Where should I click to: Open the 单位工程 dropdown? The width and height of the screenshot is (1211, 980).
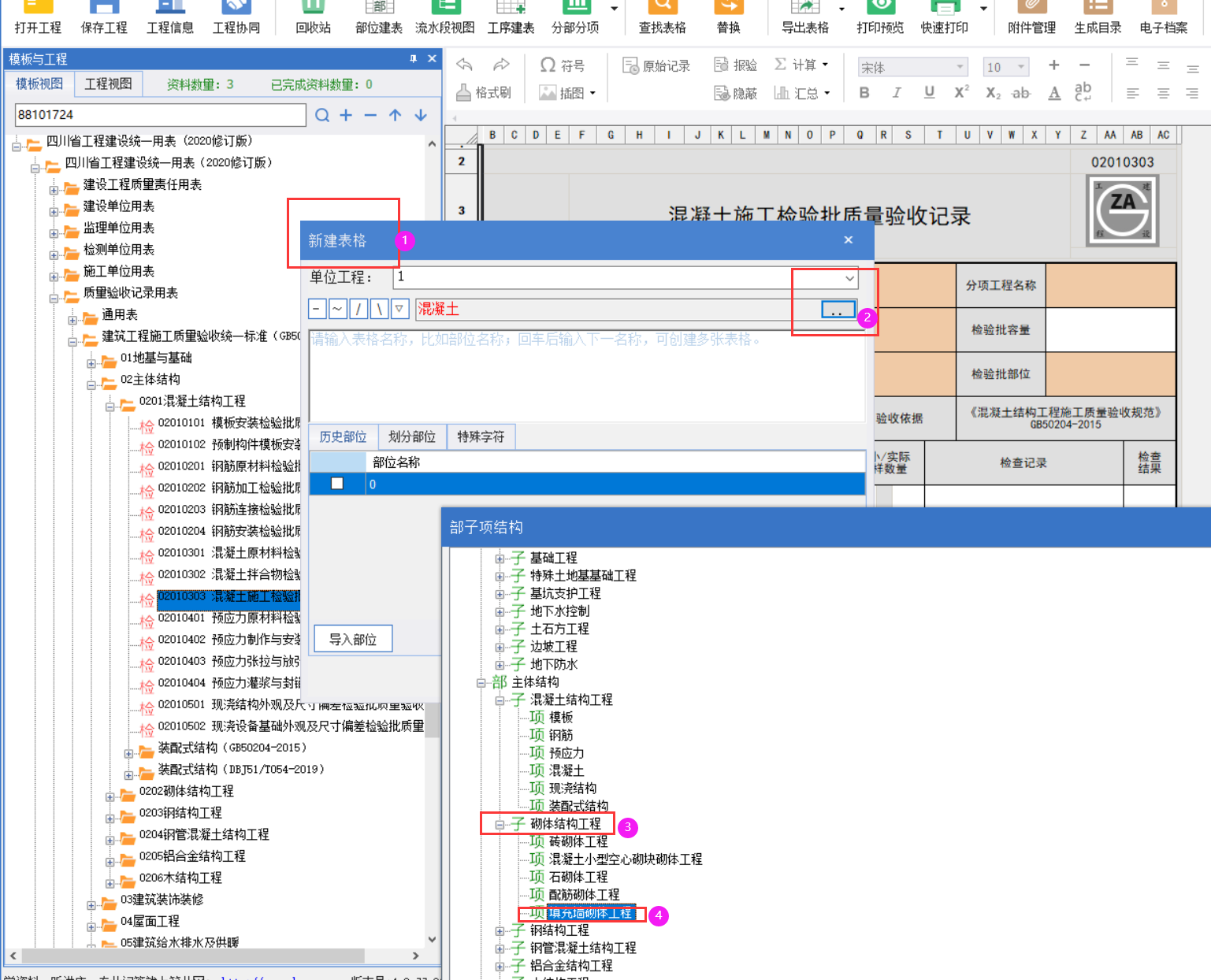click(849, 277)
